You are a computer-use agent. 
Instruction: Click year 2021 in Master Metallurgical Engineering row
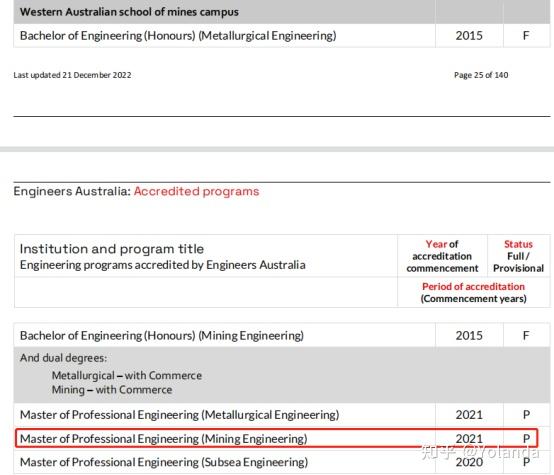(x=469, y=415)
